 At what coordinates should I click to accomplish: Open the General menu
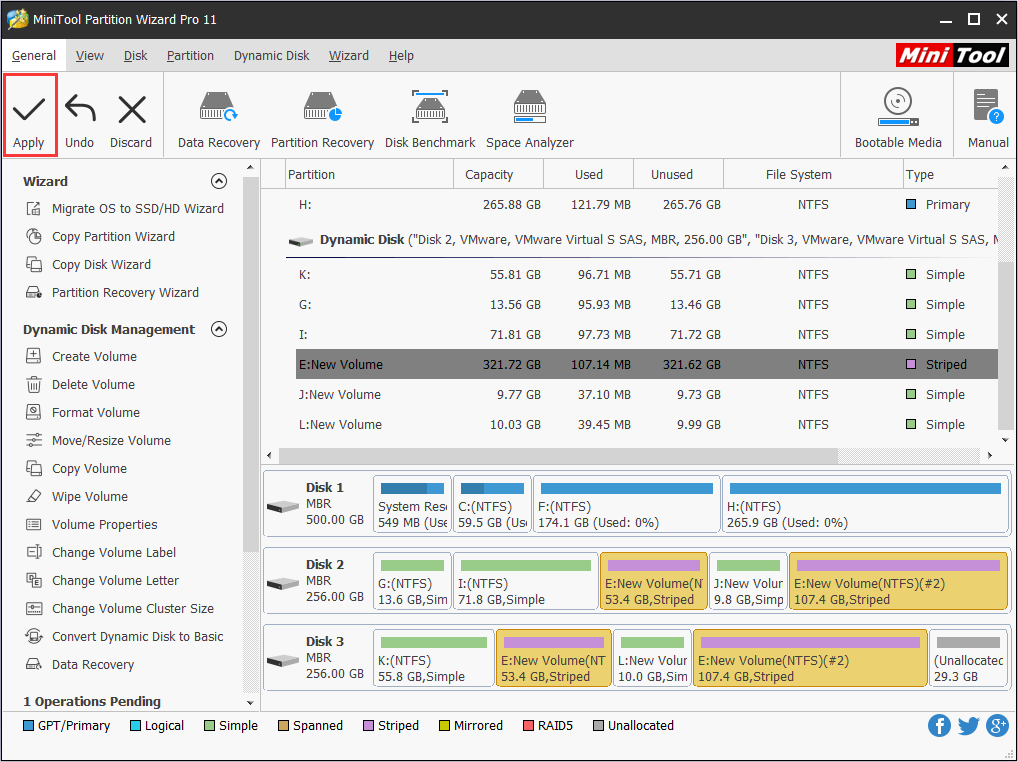[x=34, y=56]
